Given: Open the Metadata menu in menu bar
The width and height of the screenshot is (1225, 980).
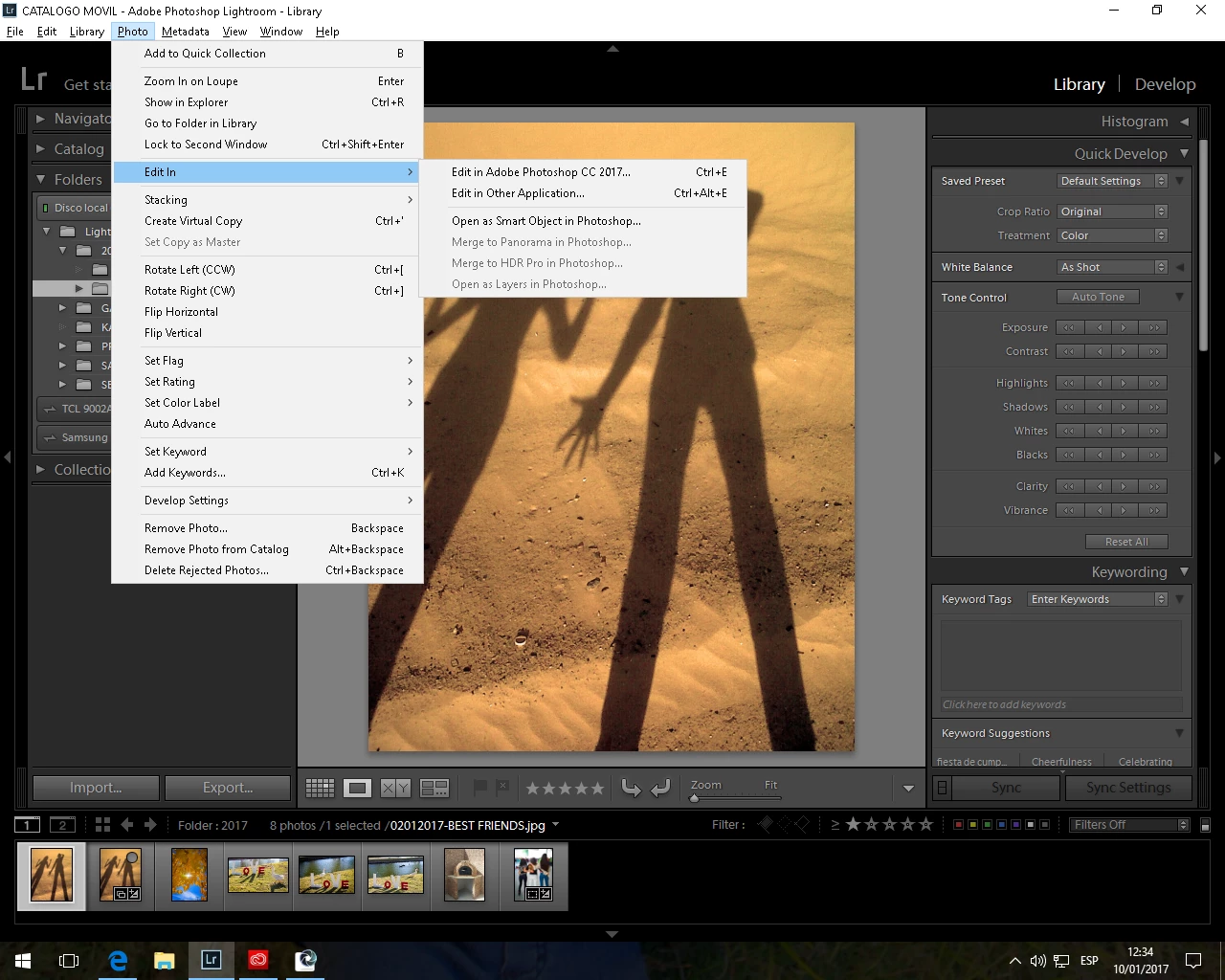Looking at the screenshot, I should click(185, 32).
